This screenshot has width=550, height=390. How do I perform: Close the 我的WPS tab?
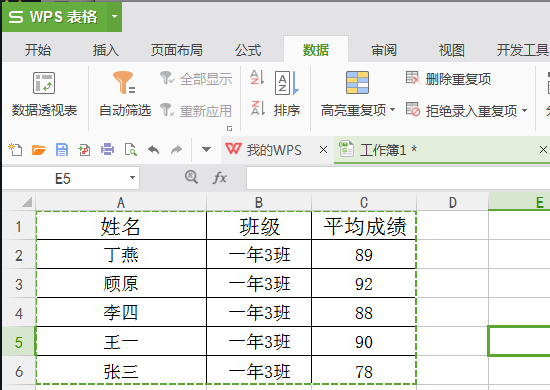(323, 150)
